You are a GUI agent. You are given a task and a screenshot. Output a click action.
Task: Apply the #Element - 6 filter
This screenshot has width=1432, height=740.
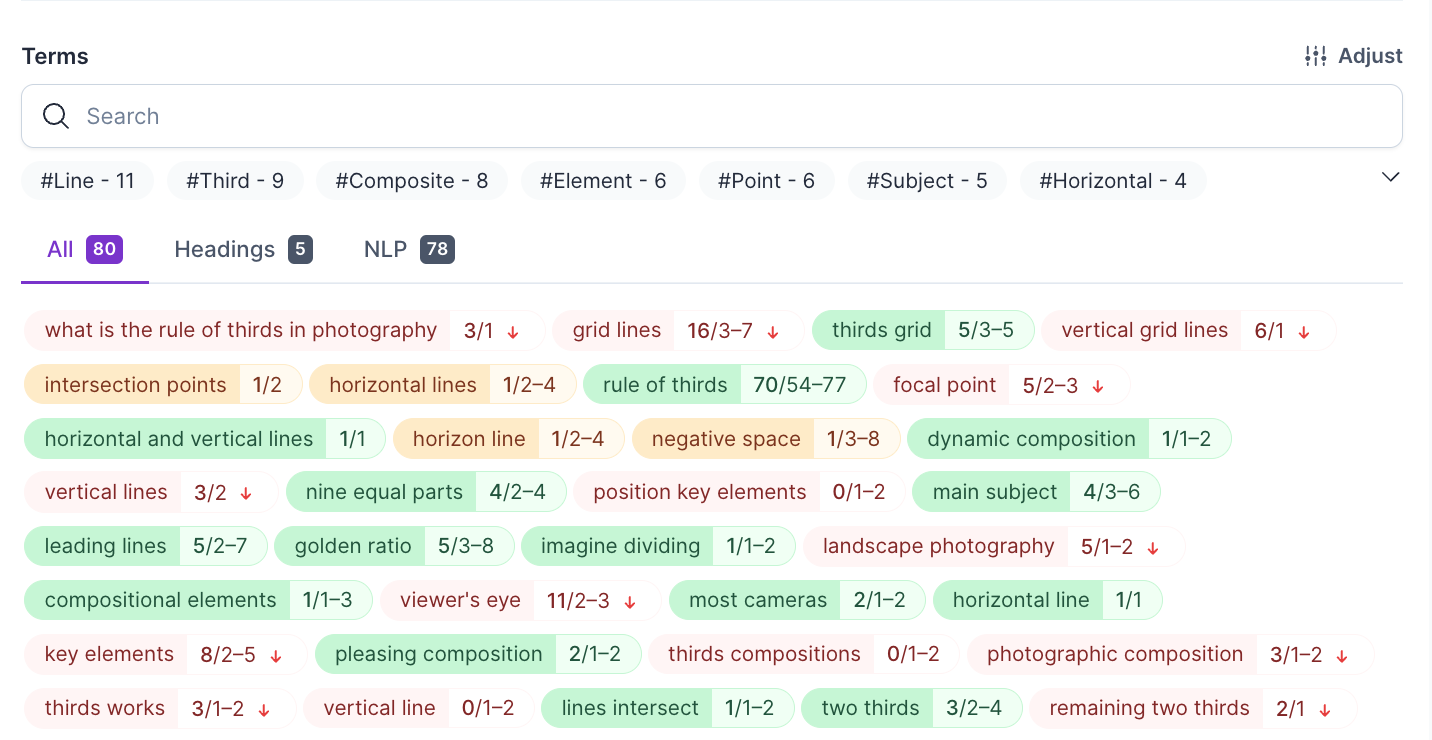point(602,181)
